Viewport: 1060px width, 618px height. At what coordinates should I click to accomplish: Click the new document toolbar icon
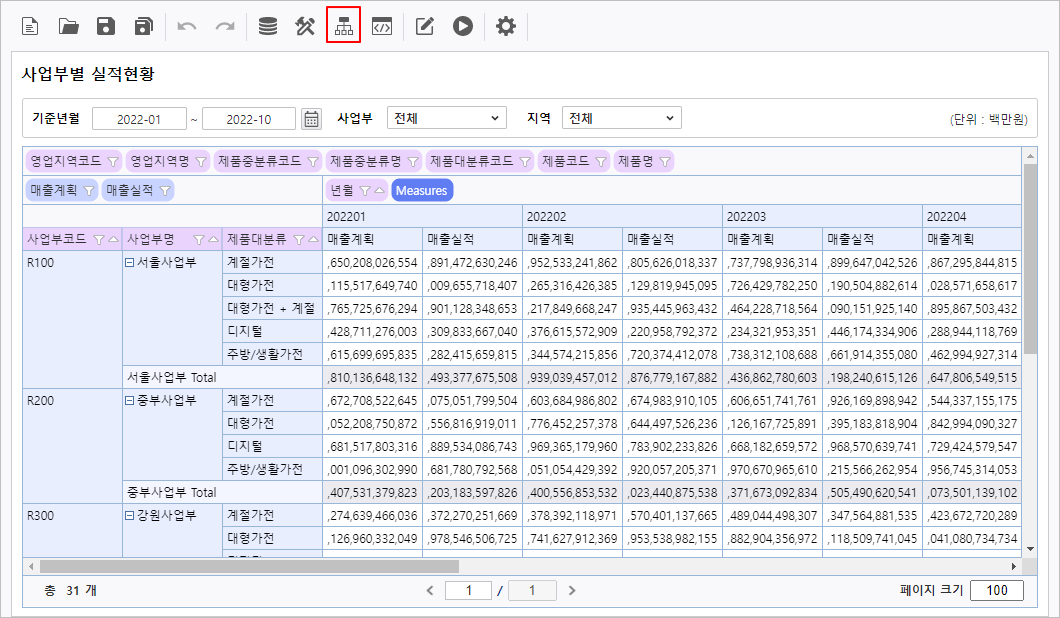[x=31, y=27]
